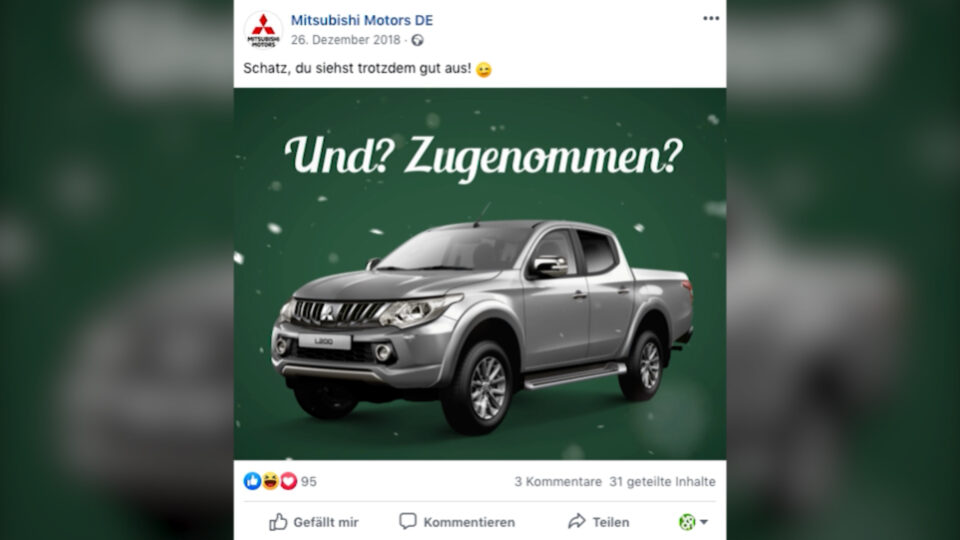Click the Mitsubishi Motors profile picture
Viewport: 960px width, 540px height.
click(263, 30)
